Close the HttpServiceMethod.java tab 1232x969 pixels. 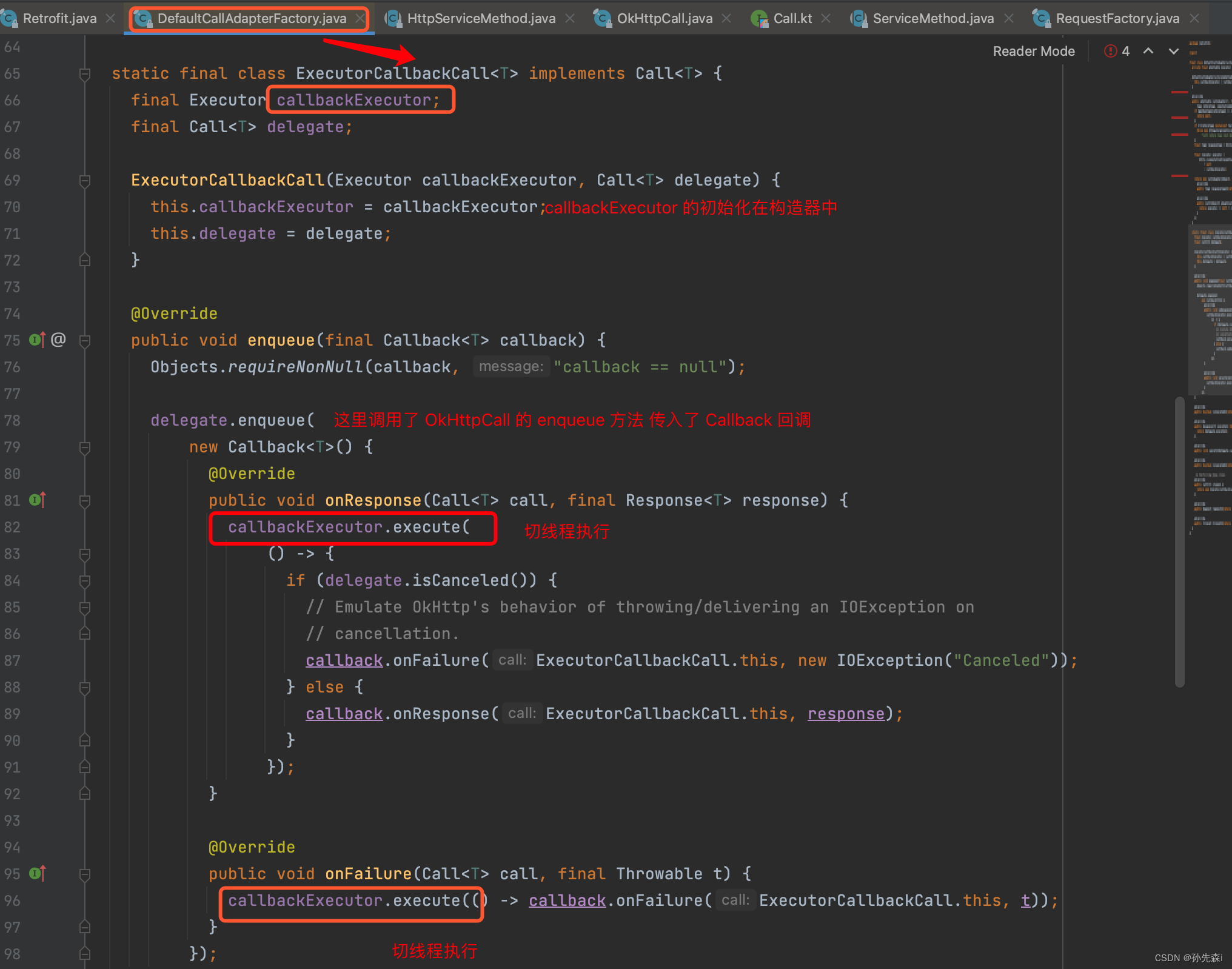(570, 18)
